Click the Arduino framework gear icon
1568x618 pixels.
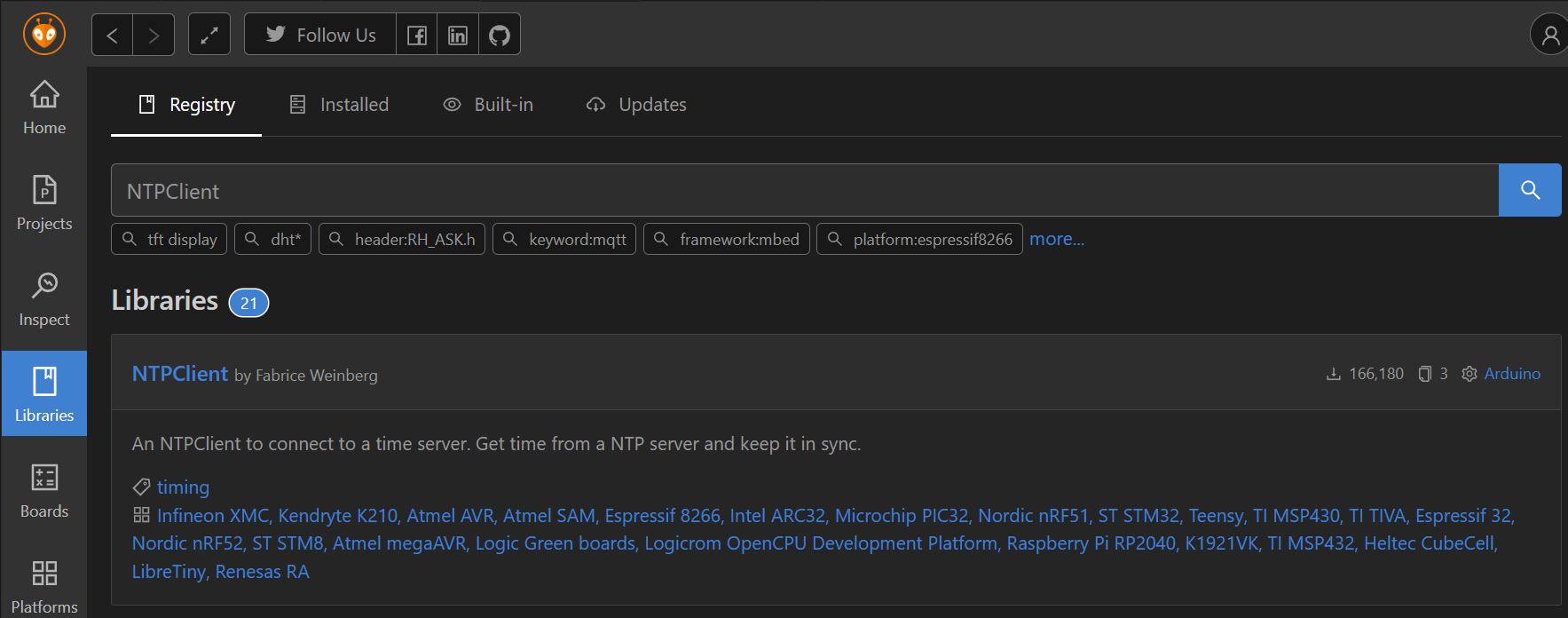coord(1470,374)
